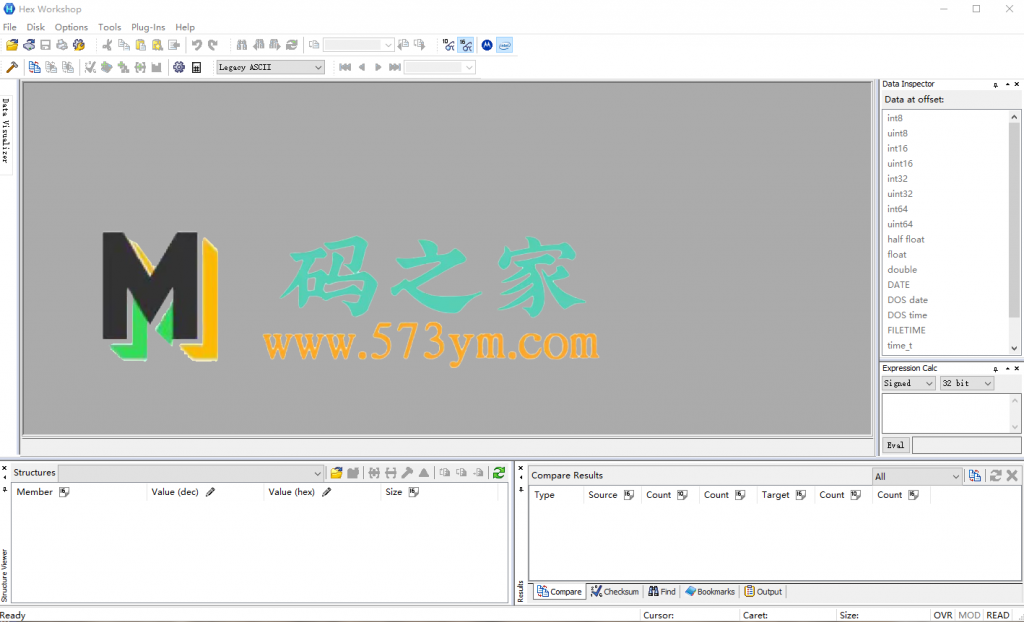Click the Expression Calc result field
This screenshot has width=1024, height=622.
pos(967,445)
